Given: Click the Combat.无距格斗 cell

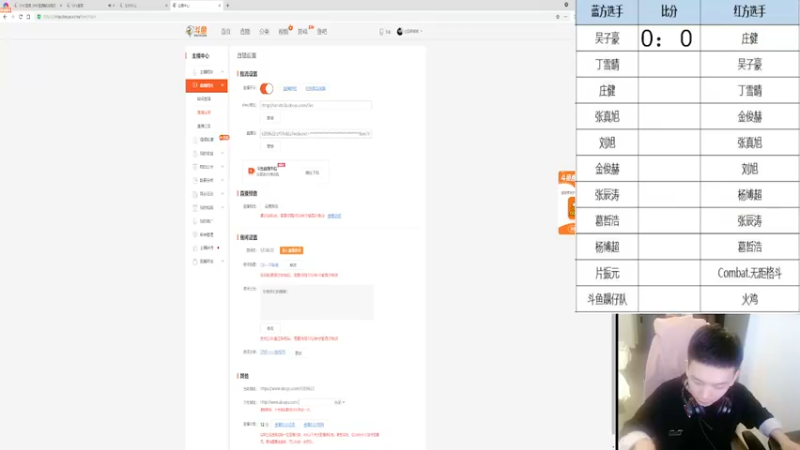Looking at the screenshot, I should pos(749,273).
